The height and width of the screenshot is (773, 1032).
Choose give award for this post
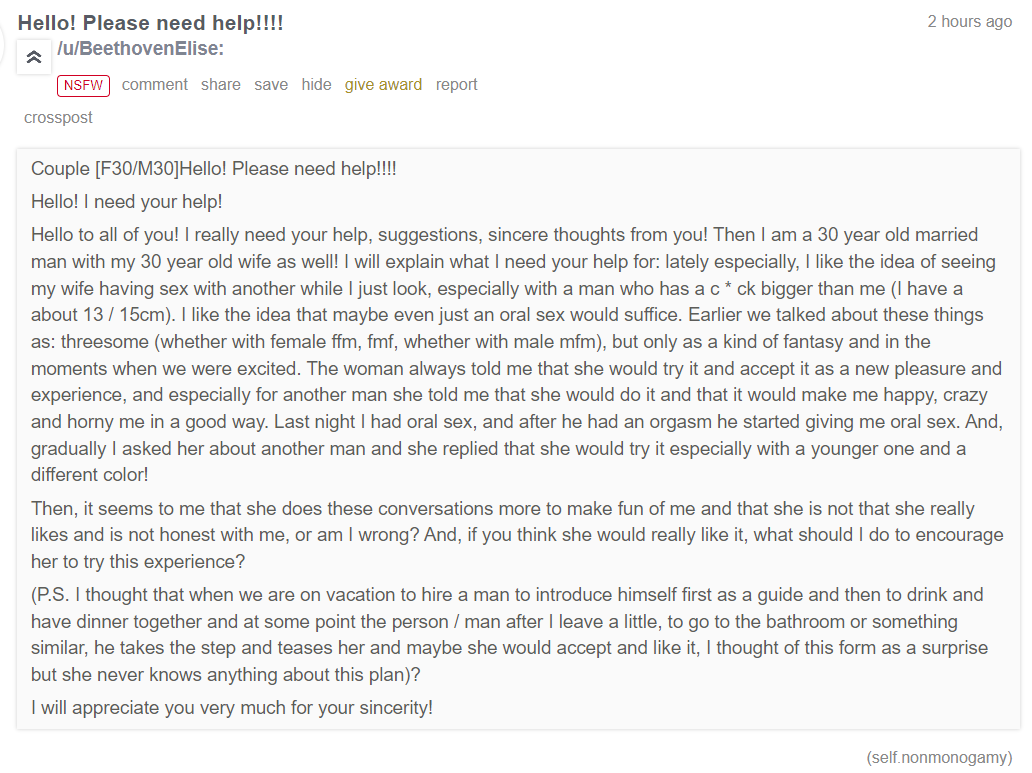click(x=384, y=85)
